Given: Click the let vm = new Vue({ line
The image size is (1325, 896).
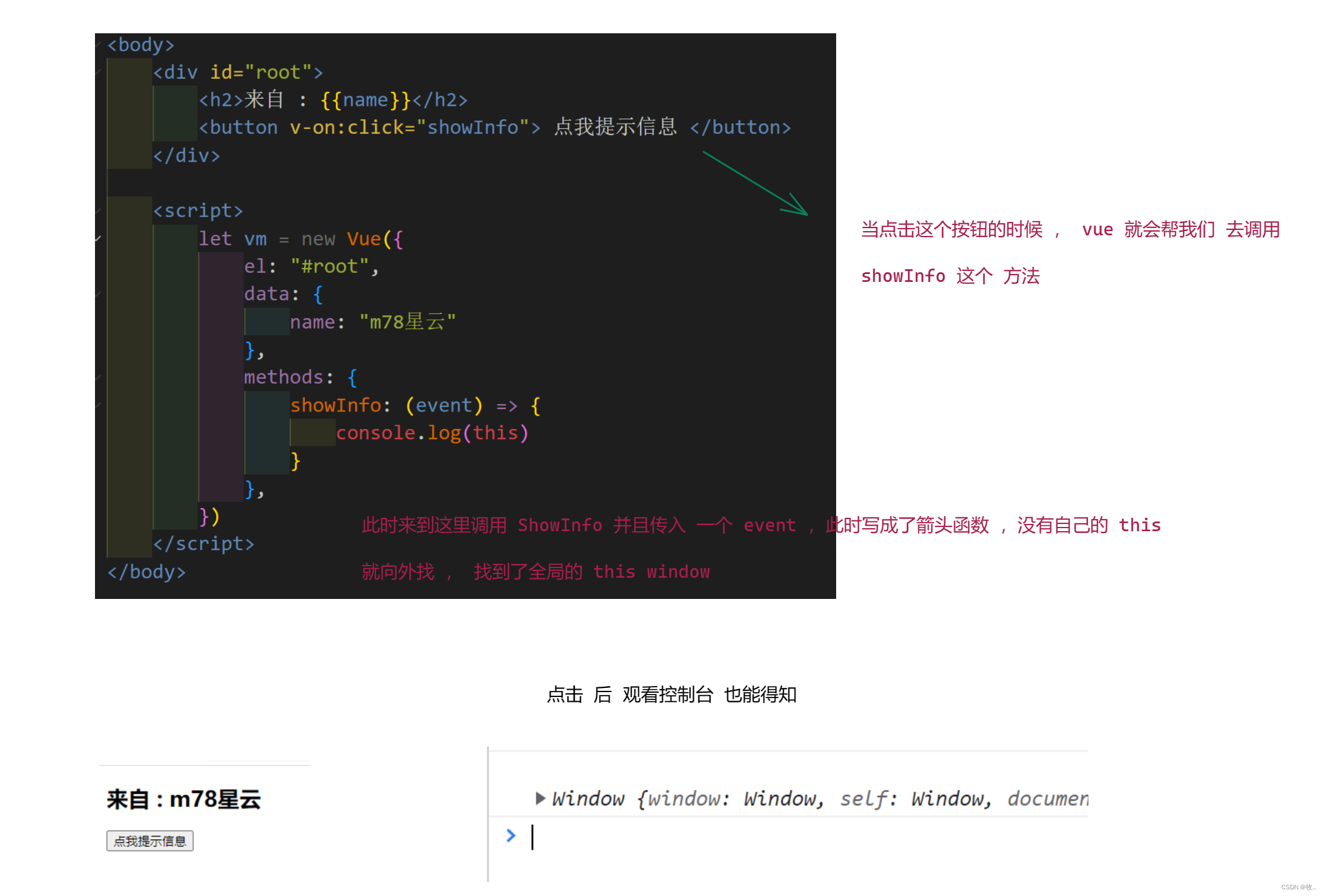Looking at the screenshot, I should coord(301,239).
